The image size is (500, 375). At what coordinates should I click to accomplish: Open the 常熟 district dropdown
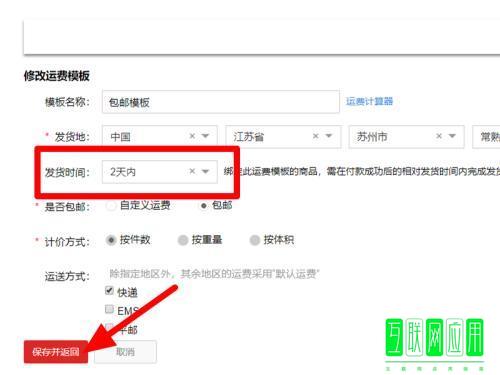[486, 137]
